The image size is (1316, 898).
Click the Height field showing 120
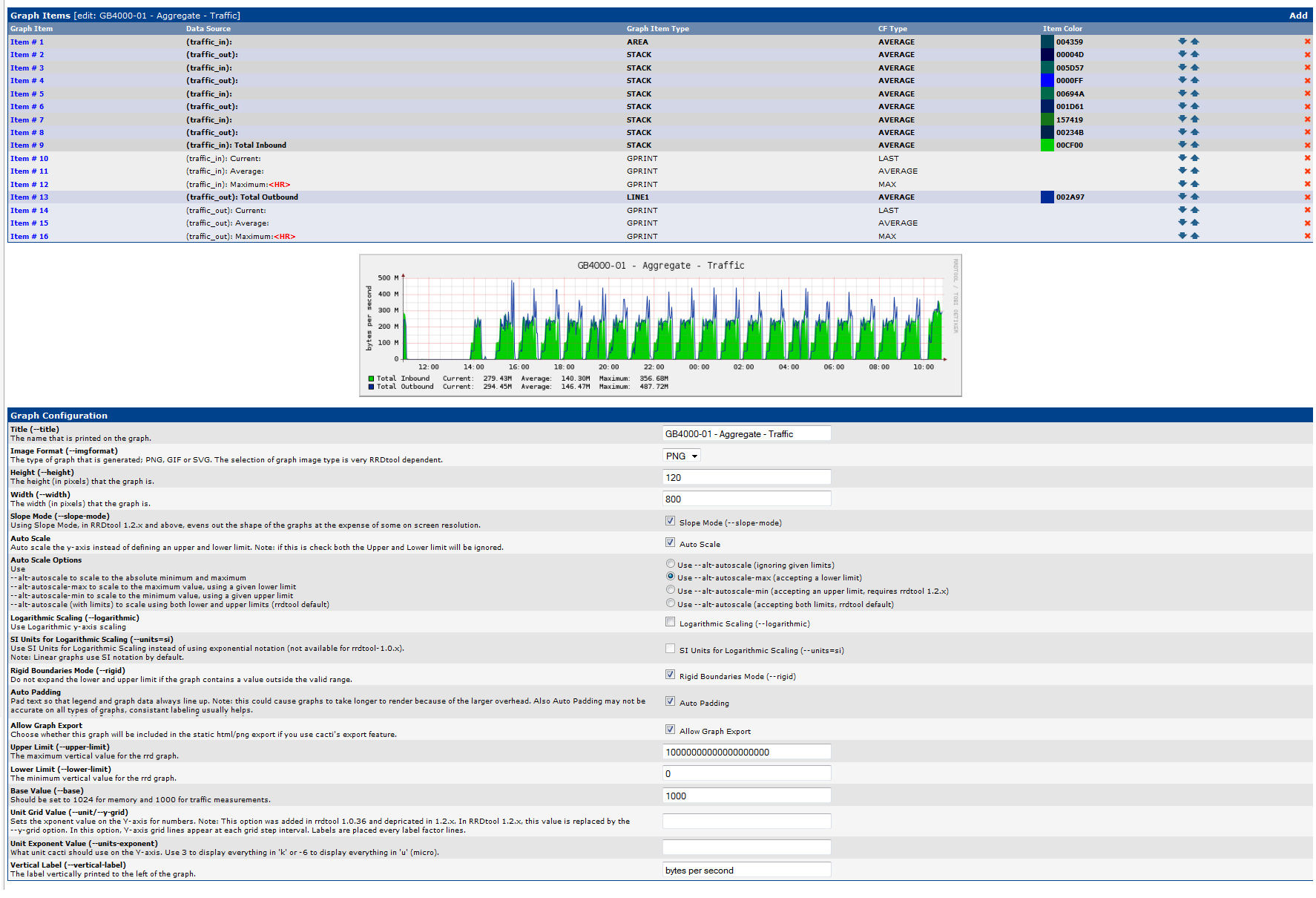coord(746,477)
